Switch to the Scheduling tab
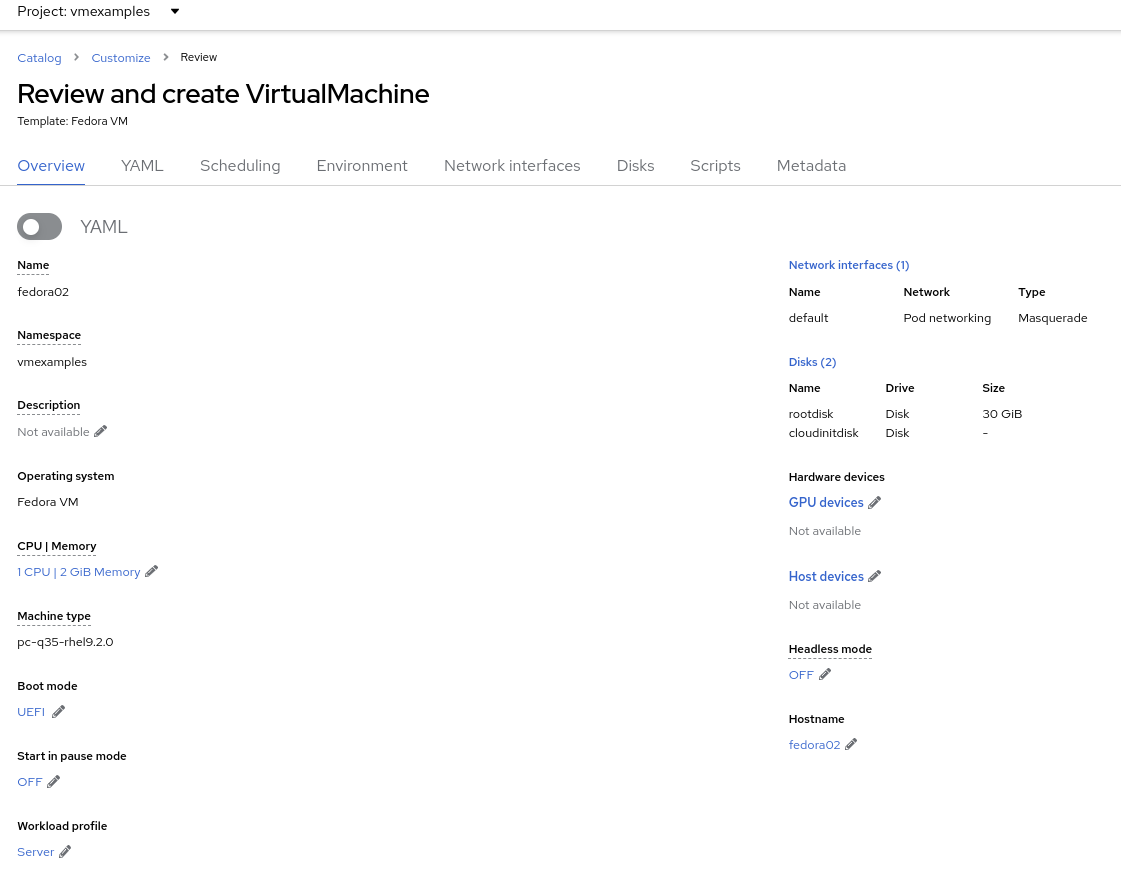The width and height of the screenshot is (1121, 871). (x=240, y=166)
